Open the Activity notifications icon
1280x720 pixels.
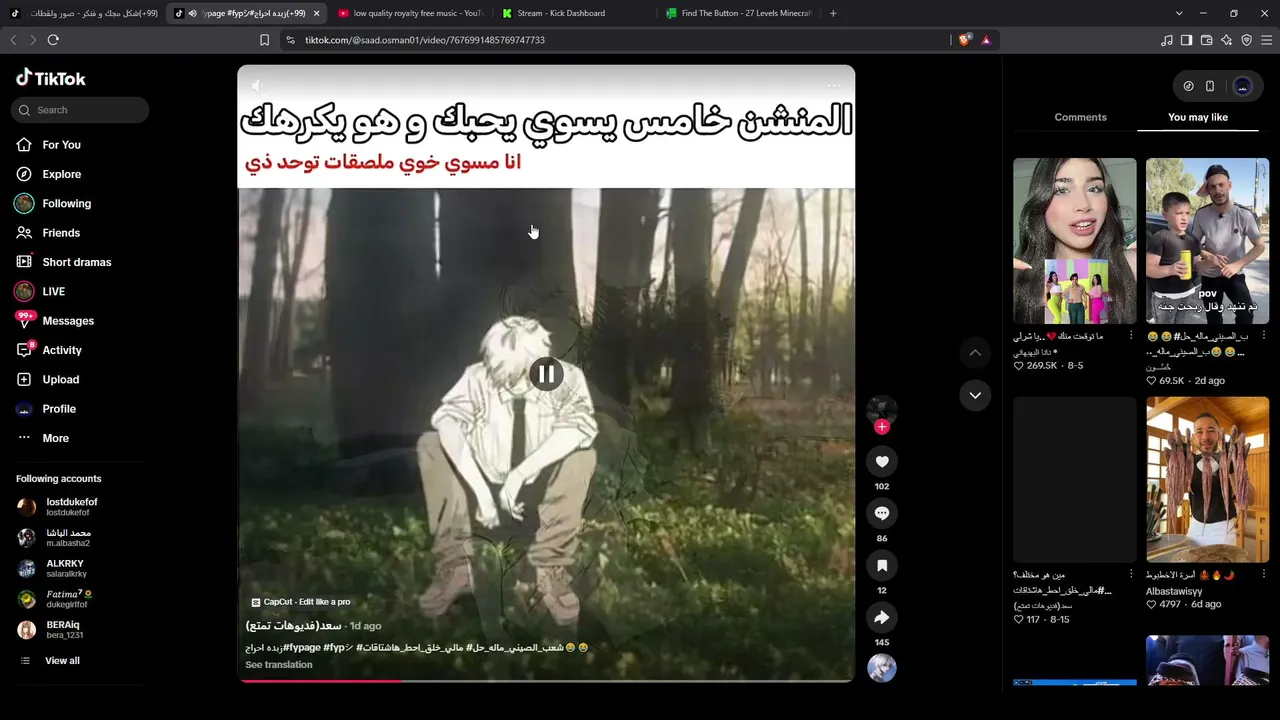pyautogui.click(x=24, y=350)
